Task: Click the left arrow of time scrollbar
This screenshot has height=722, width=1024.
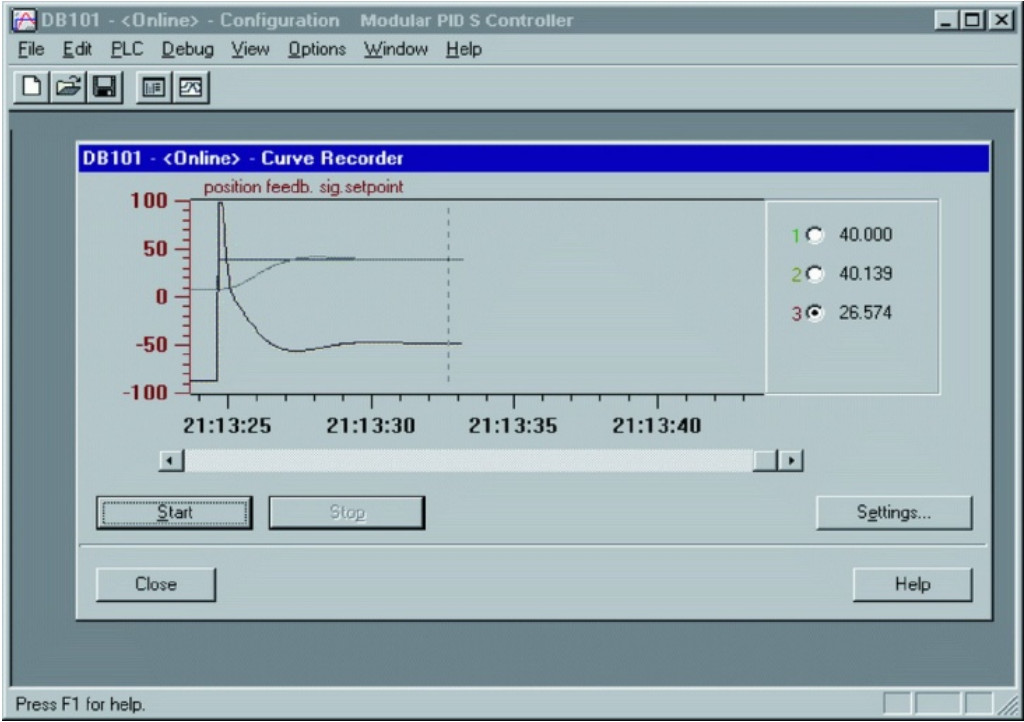Action: click(168, 460)
